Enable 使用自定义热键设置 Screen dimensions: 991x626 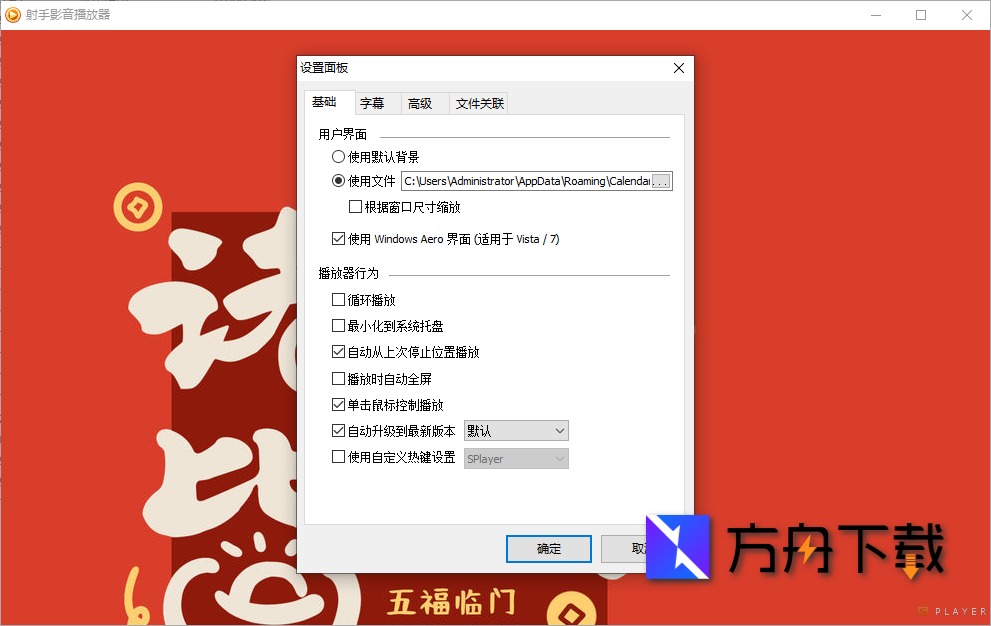(338, 458)
